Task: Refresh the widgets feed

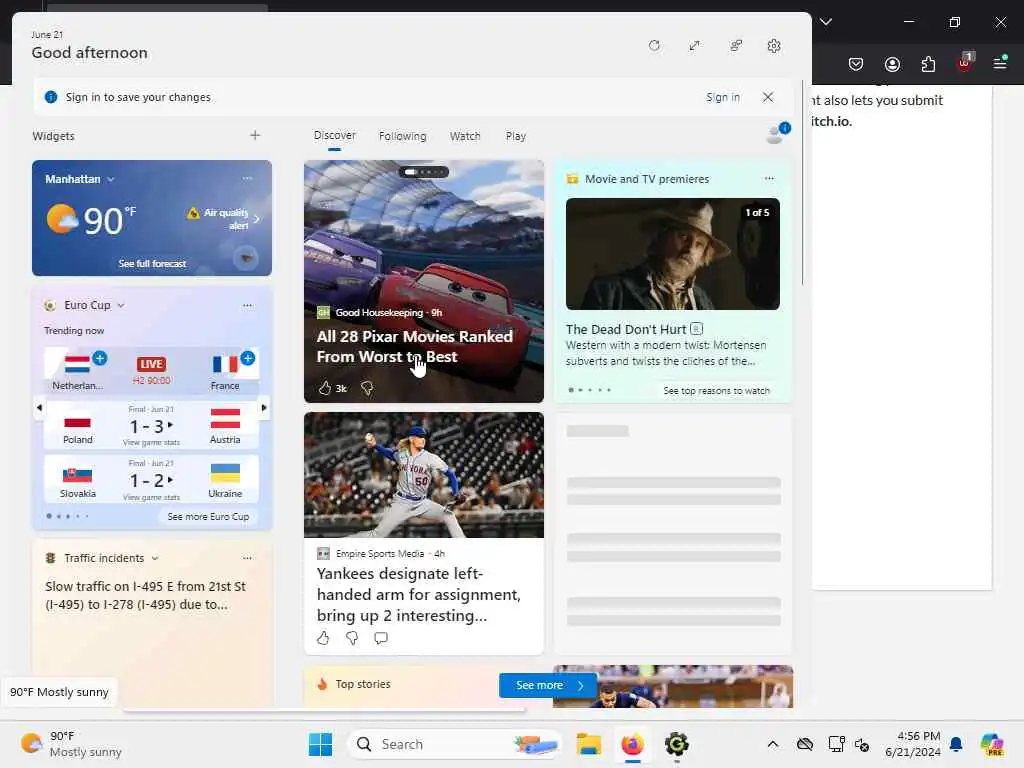Action: coord(654,46)
